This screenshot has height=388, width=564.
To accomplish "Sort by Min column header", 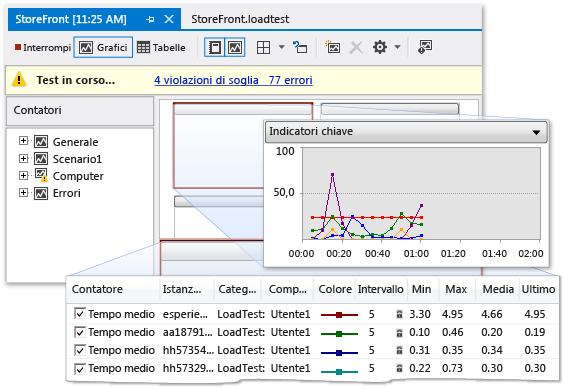I will pyautogui.click(x=422, y=289).
